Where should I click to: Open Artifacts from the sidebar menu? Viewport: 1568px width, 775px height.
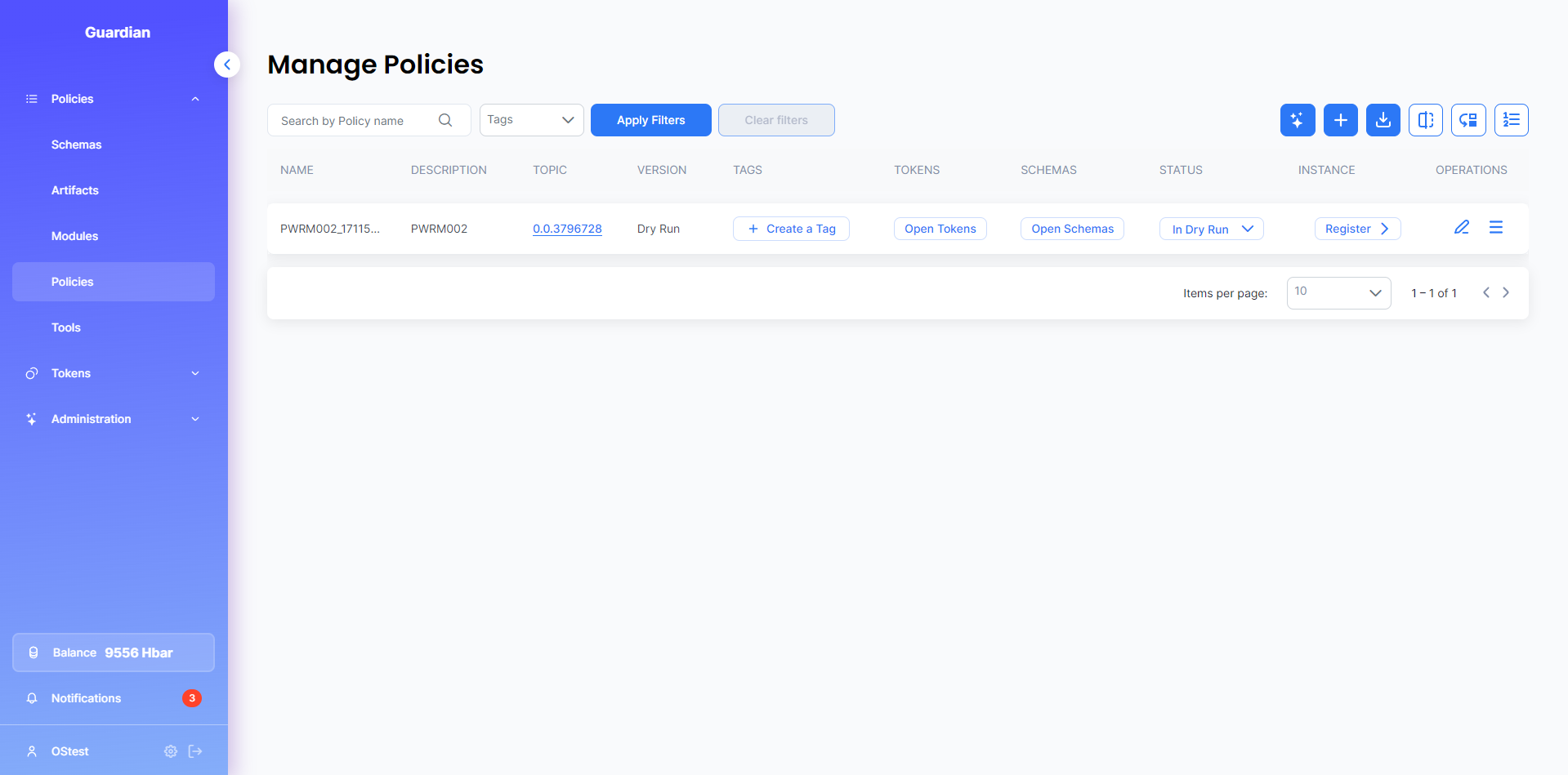click(x=75, y=190)
